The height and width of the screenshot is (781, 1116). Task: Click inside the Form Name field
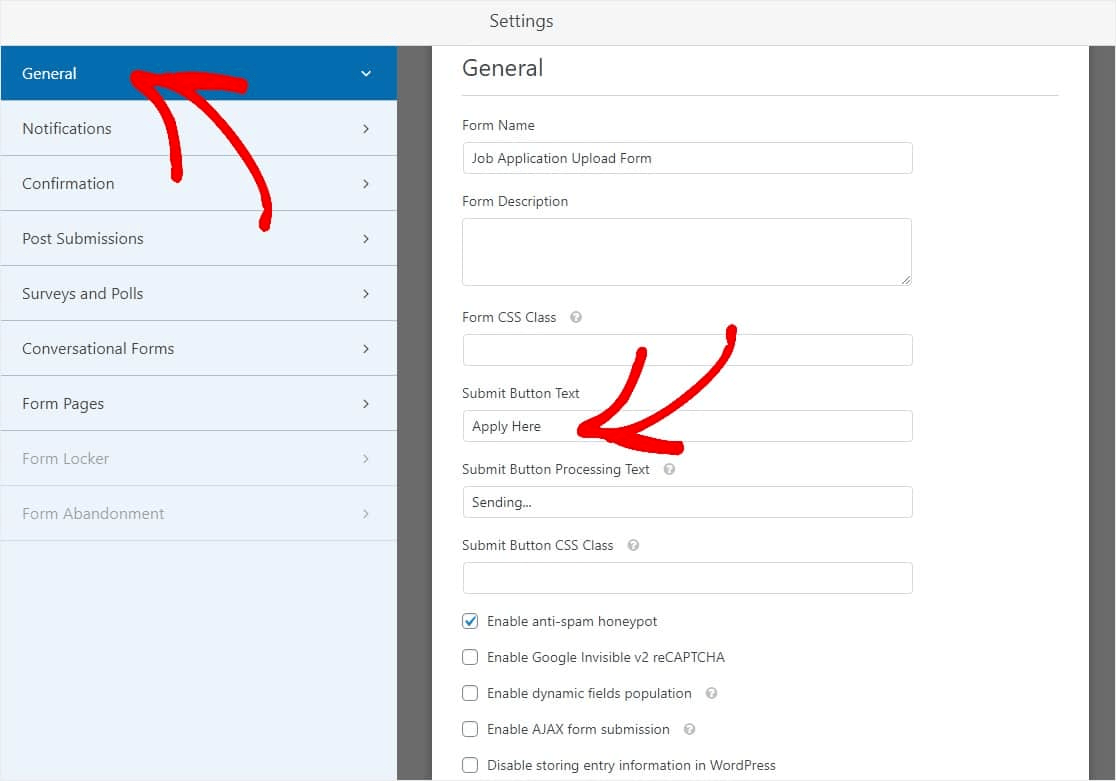(x=687, y=158)
